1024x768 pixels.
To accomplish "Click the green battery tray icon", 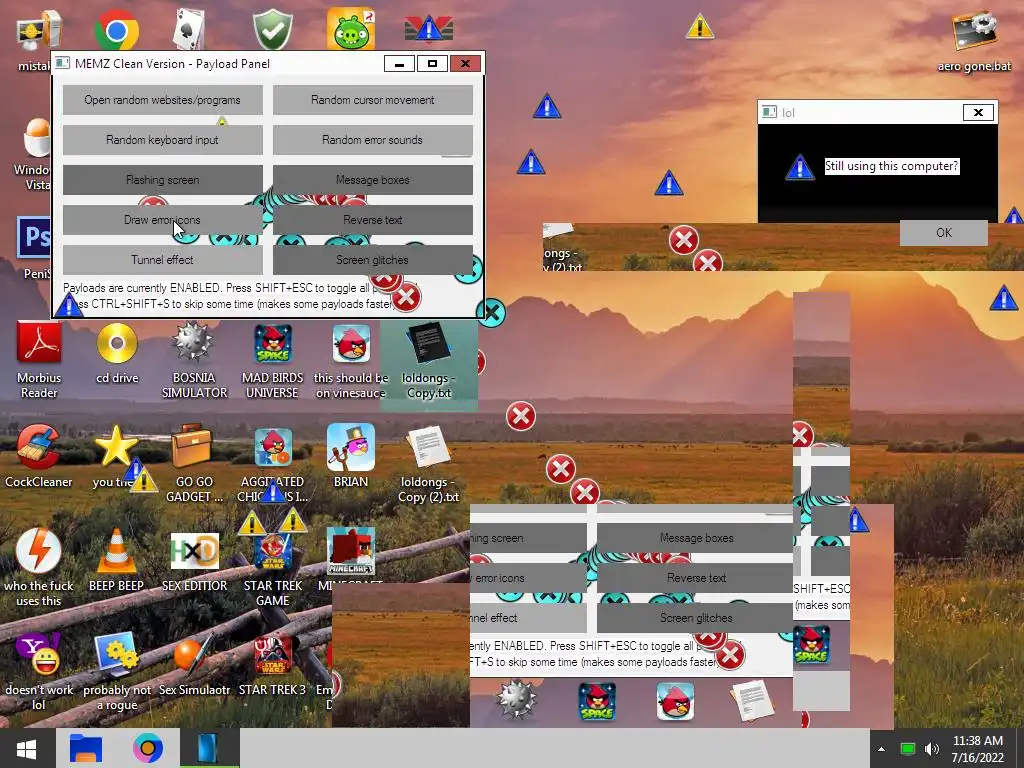I will click(x=908, y=749).
